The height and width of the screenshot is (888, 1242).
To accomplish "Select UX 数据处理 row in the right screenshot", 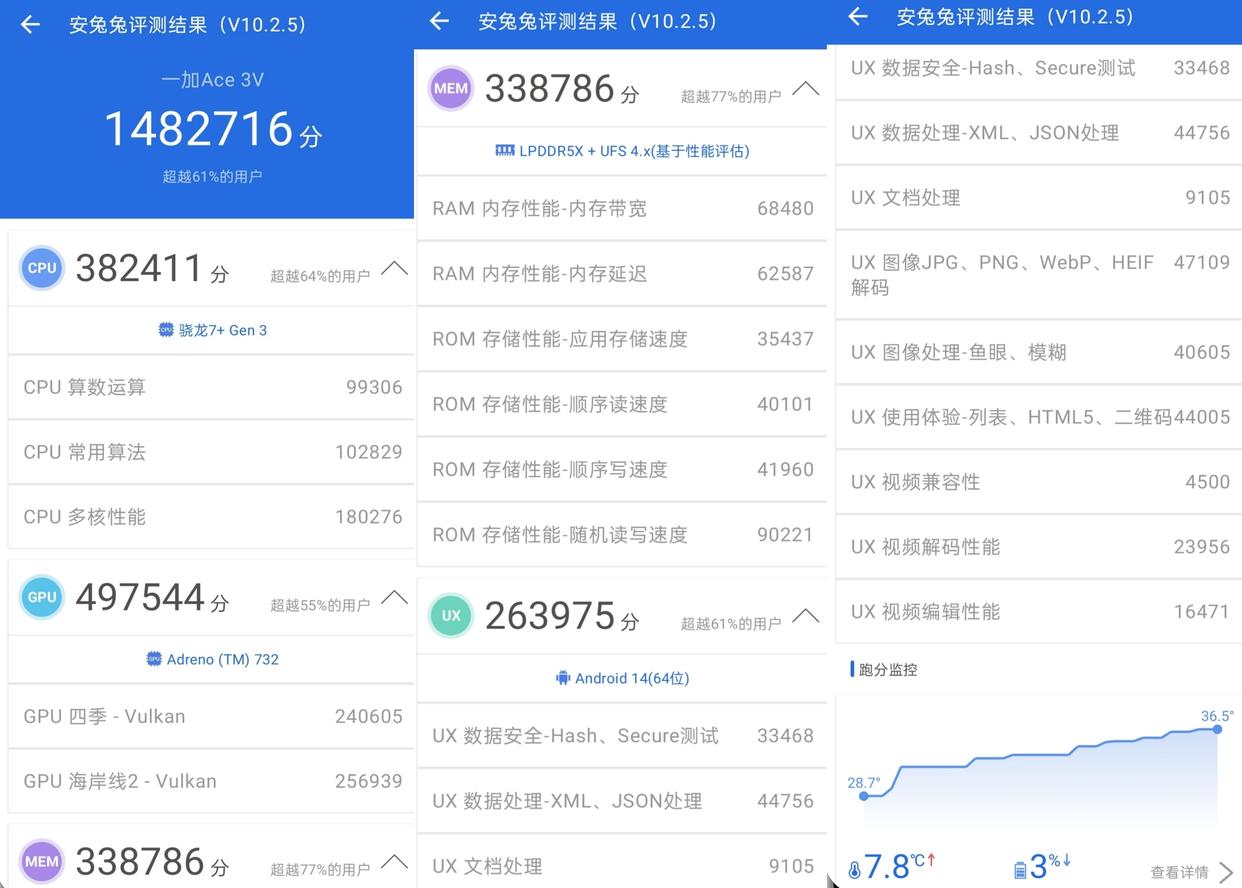I will click(1038, 133).
